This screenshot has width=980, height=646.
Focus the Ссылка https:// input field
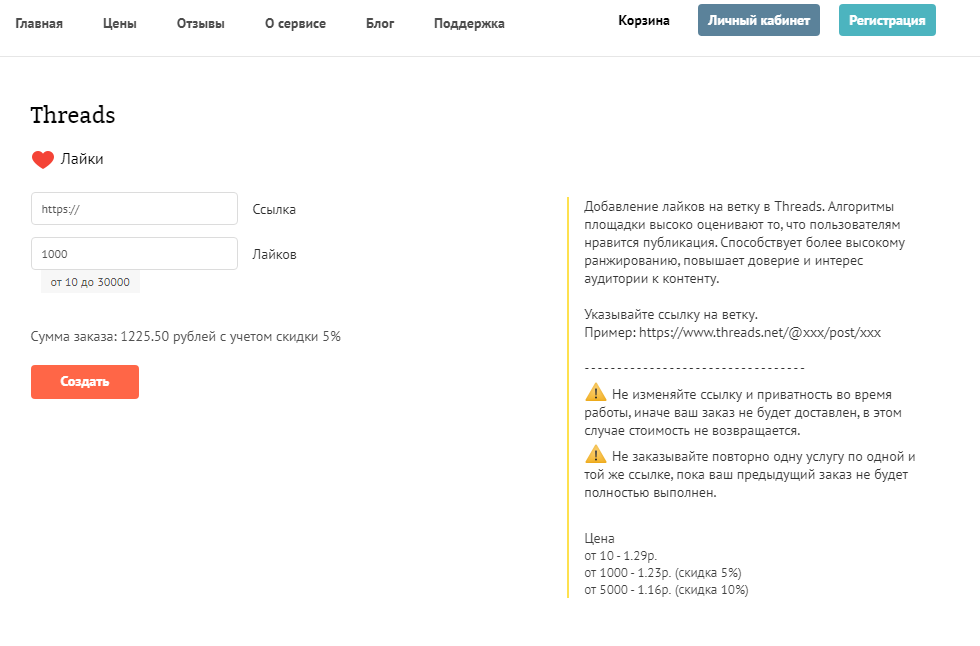click(134, 209)
